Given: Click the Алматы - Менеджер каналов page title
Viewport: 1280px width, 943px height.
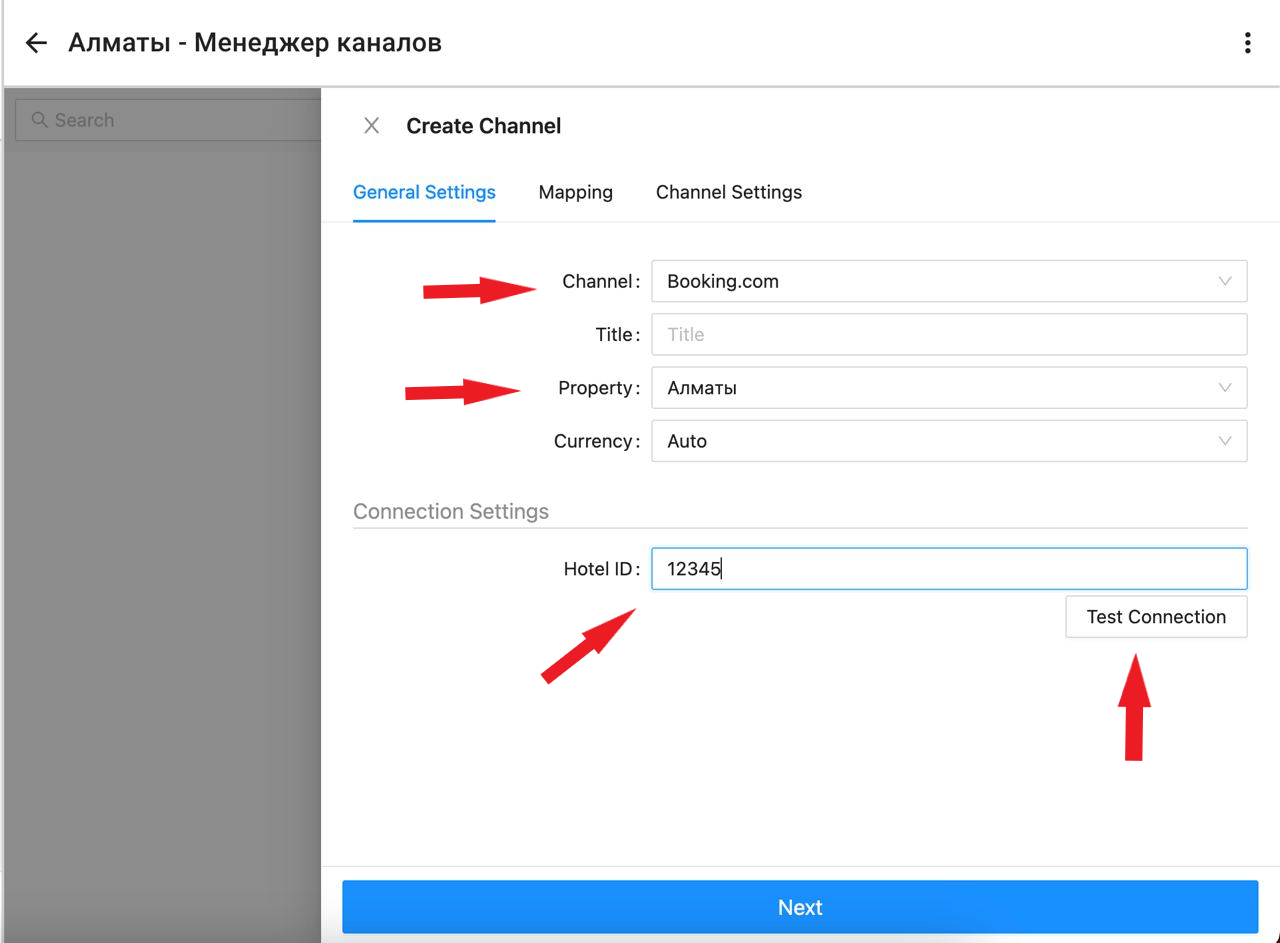Looking at the screenshot, I should pos(255,43).
